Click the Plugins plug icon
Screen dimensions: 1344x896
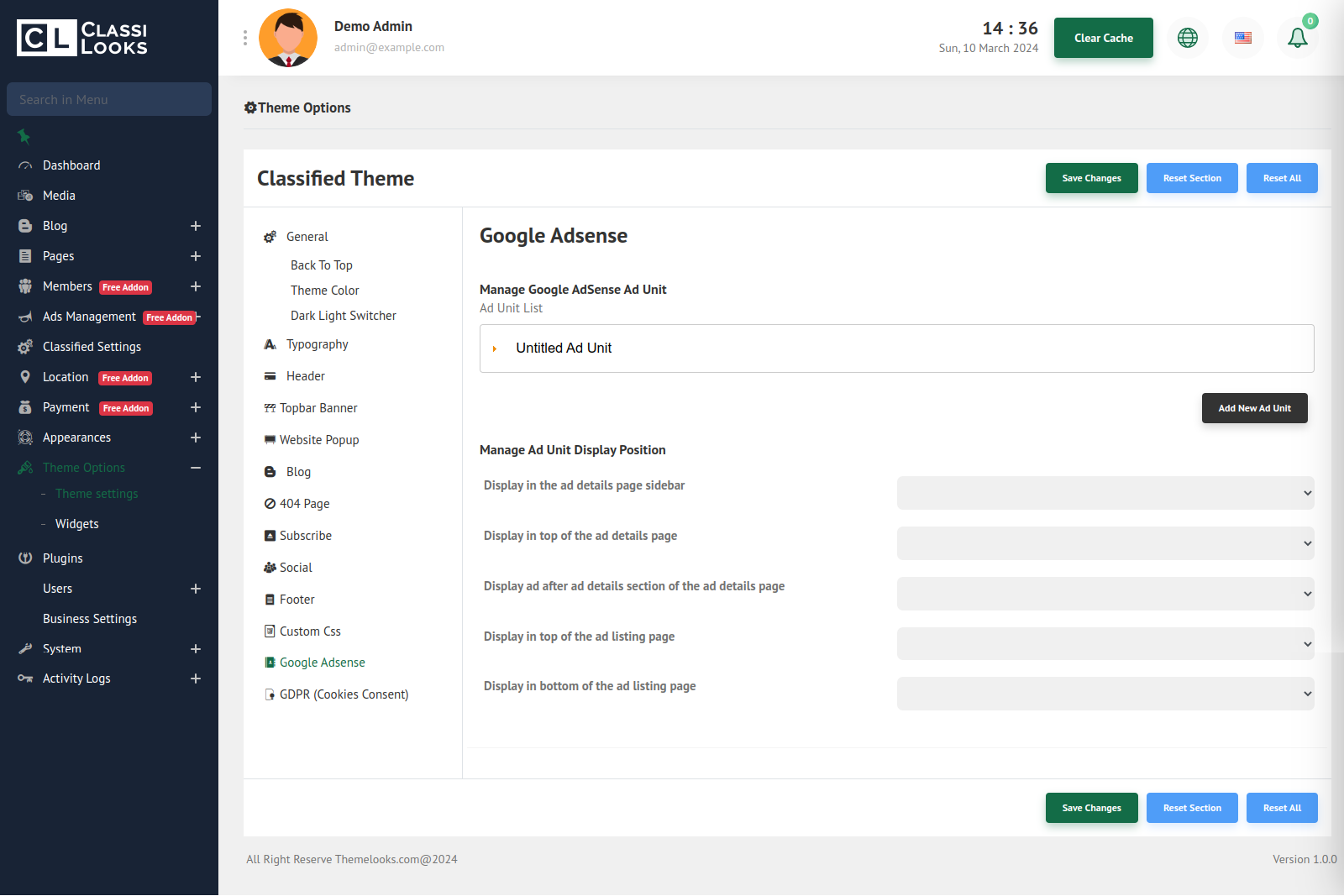[x=25, y=558]
